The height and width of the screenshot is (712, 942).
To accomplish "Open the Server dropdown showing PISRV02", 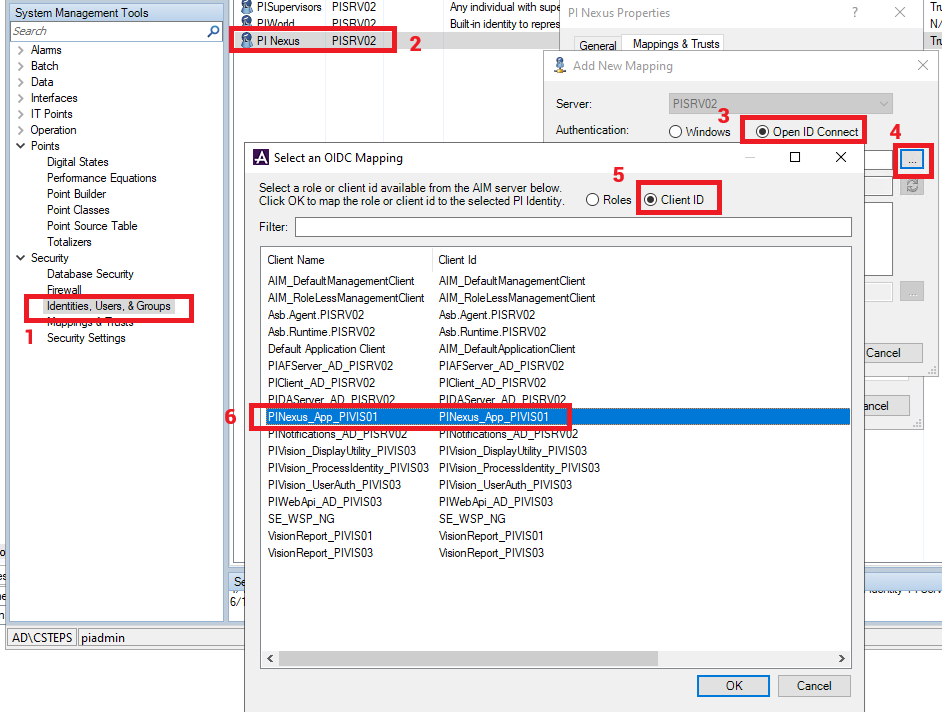I will (x=780, y=103).
